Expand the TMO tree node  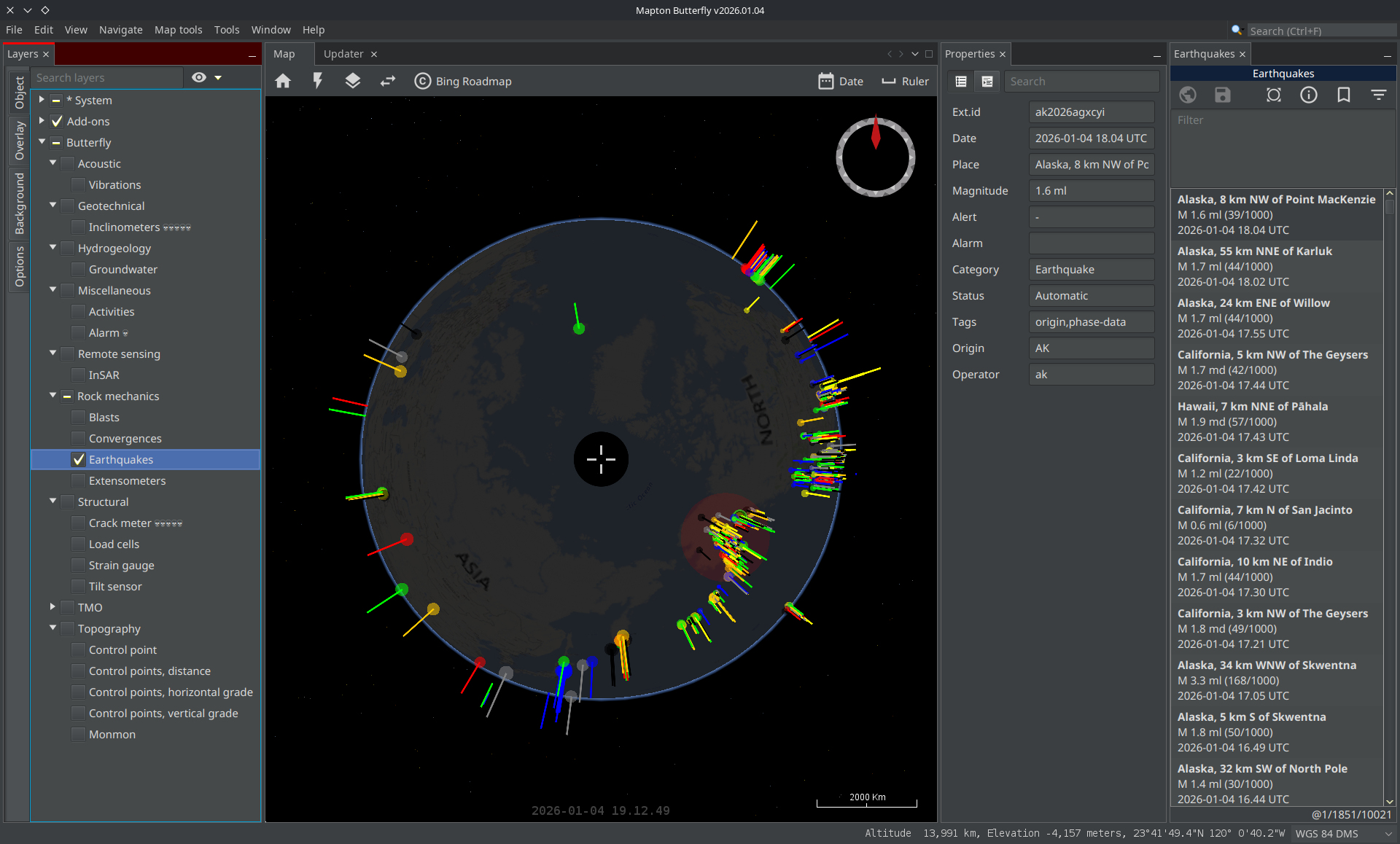52,607
